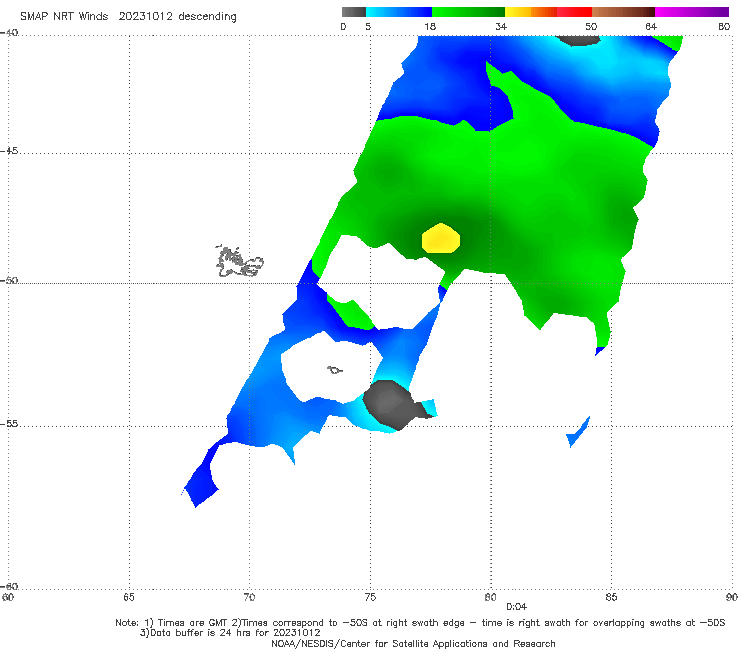Click the small island outline inside the white gap
Screen dimensions: 740x650
coord(335,370)
